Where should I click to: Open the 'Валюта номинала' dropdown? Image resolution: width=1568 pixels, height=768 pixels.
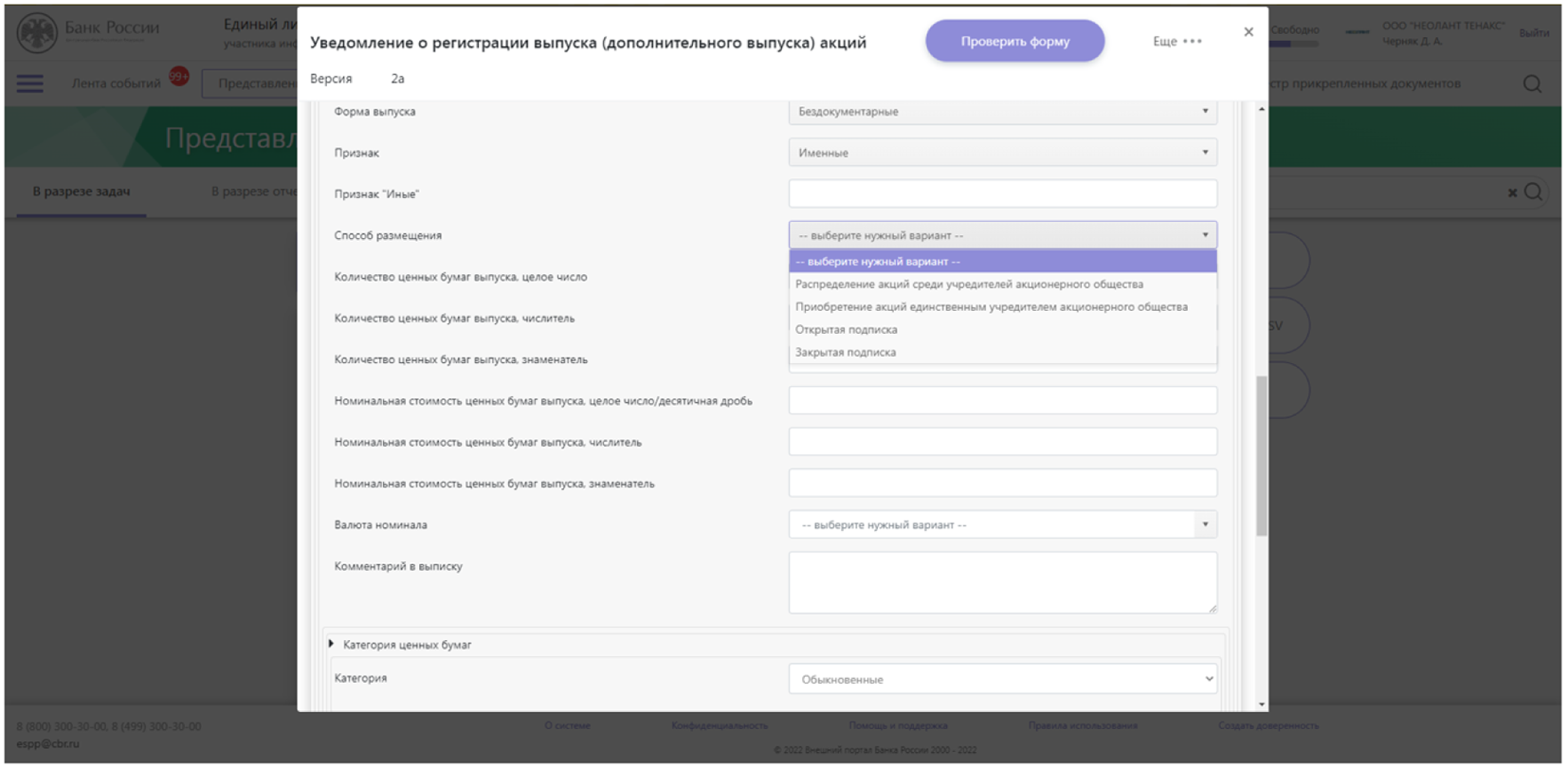pyautogui.click(x=1002, y=525)
